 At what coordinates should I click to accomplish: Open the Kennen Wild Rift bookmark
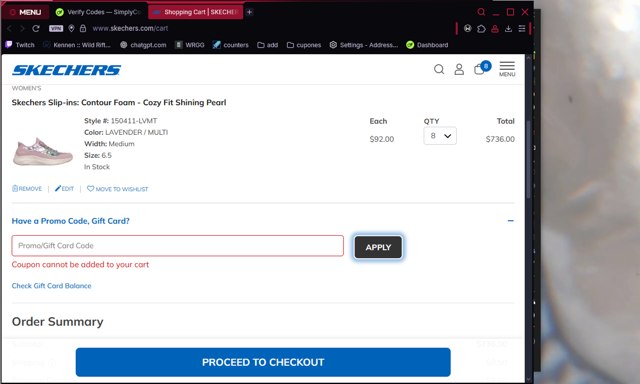point(77,45)
